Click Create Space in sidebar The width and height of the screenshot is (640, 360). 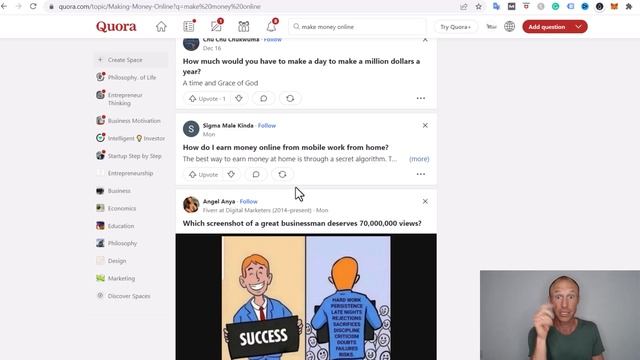[x=131, y=60]
